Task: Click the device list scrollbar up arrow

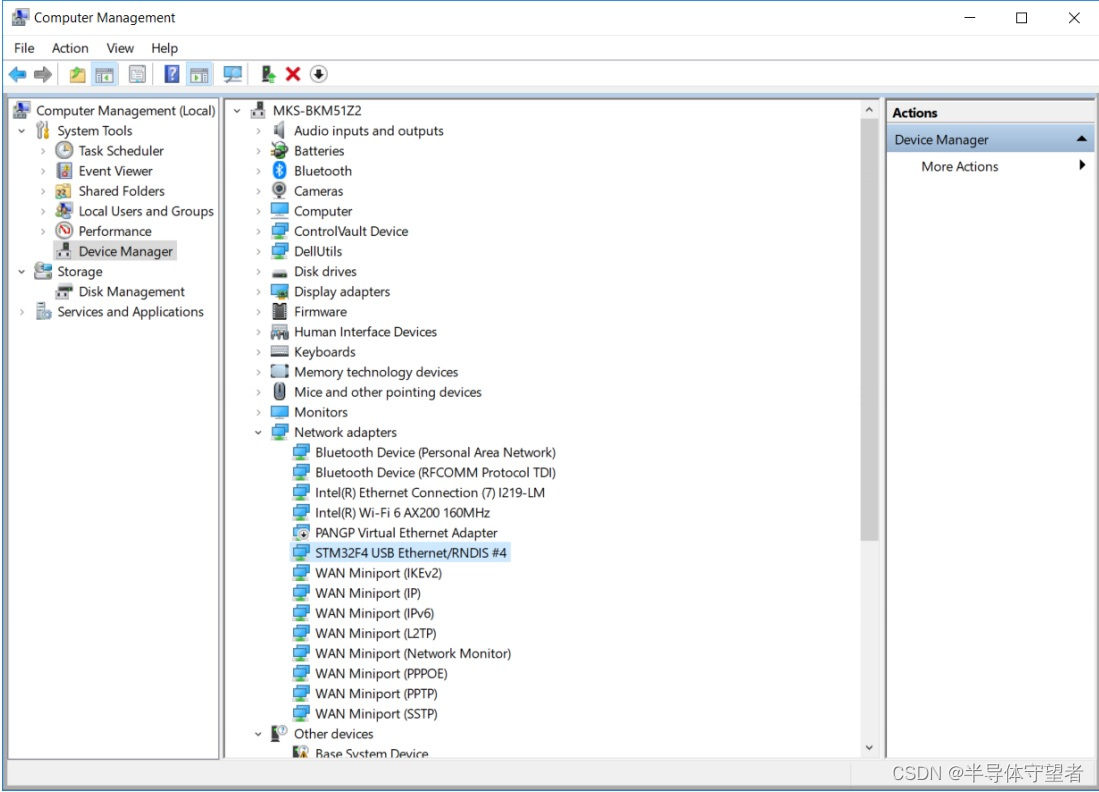Action: [869, 110]
